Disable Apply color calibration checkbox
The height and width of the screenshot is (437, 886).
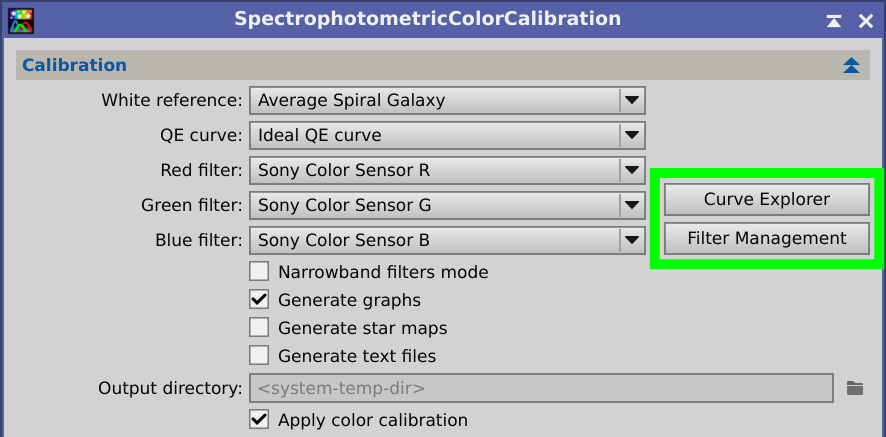pos(259,420)
